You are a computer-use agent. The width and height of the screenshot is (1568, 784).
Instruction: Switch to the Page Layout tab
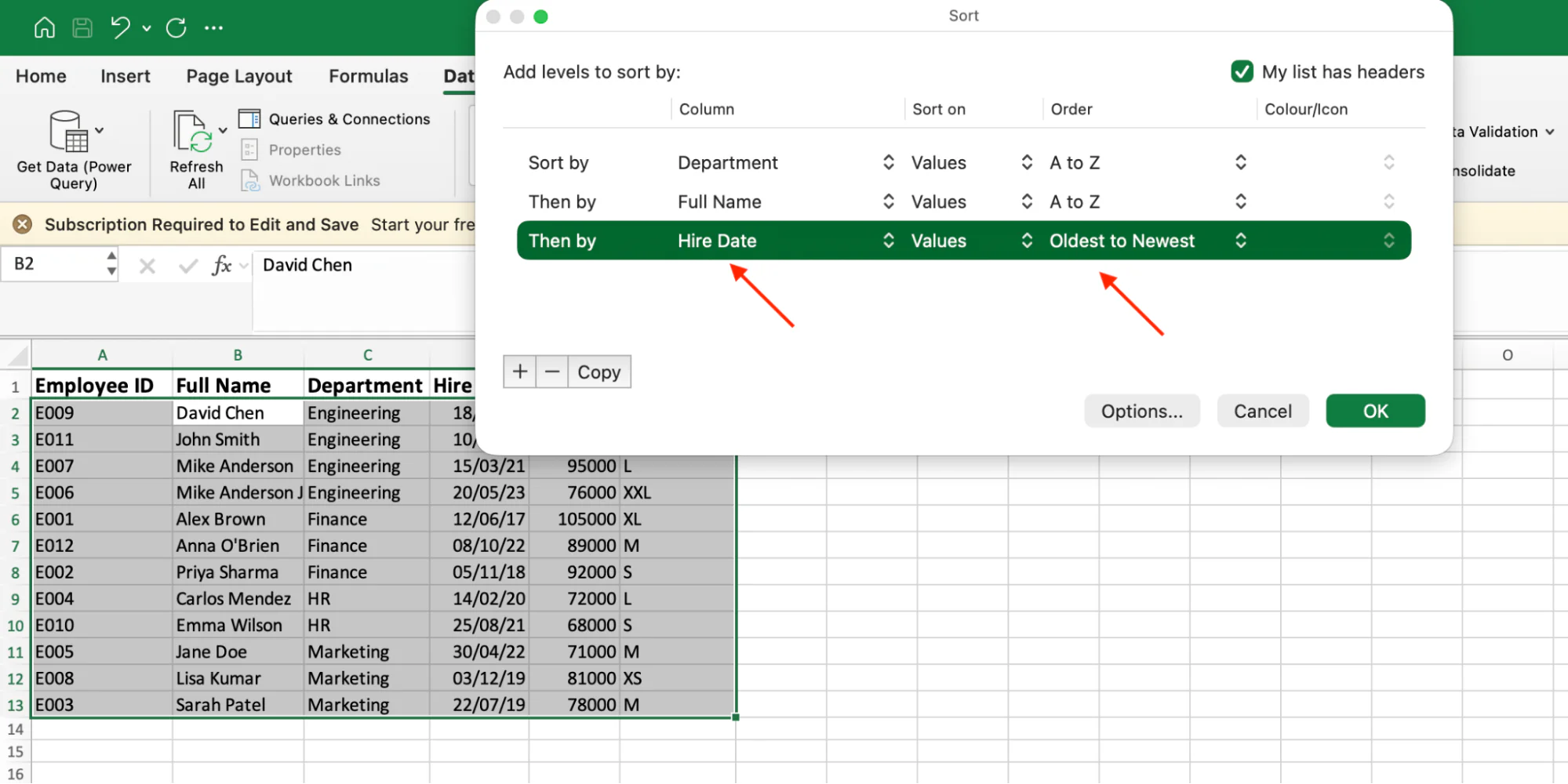239,76
